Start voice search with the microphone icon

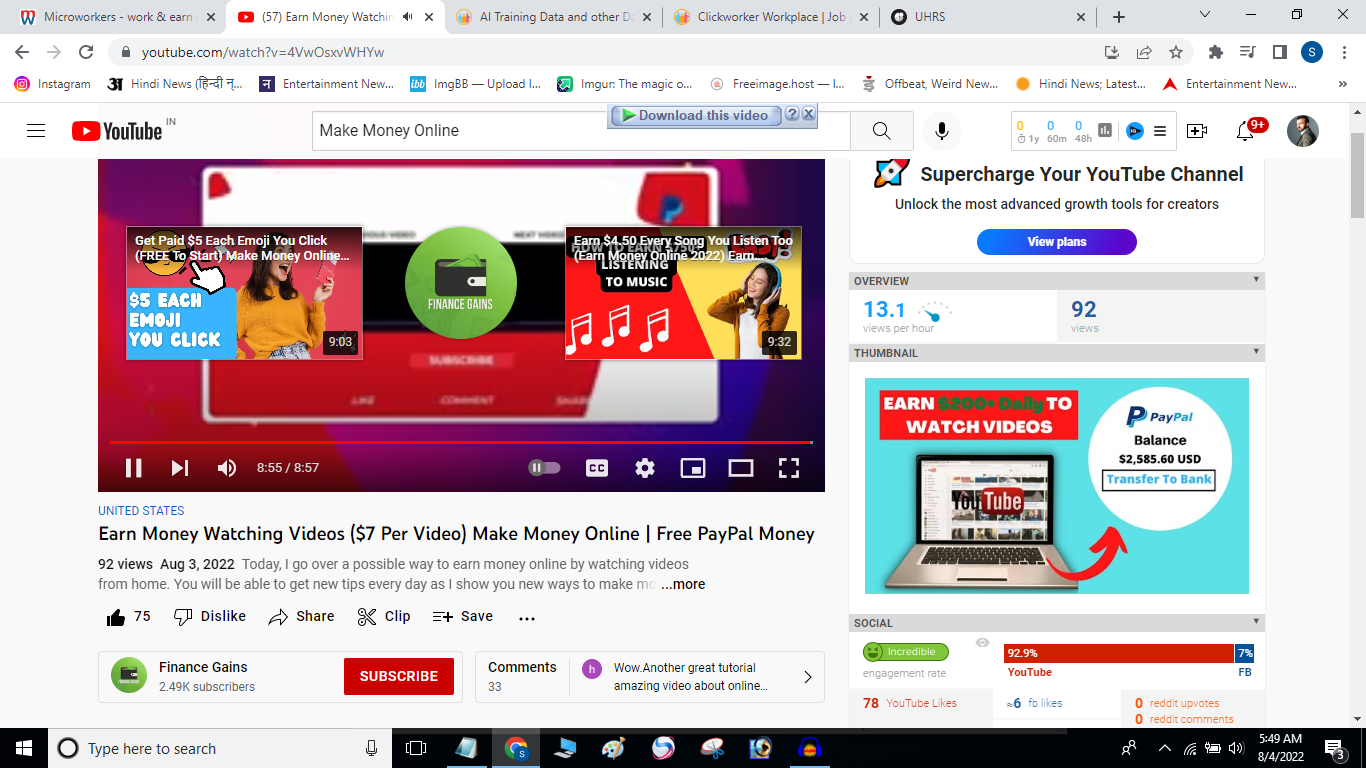[x=941, y=131]
